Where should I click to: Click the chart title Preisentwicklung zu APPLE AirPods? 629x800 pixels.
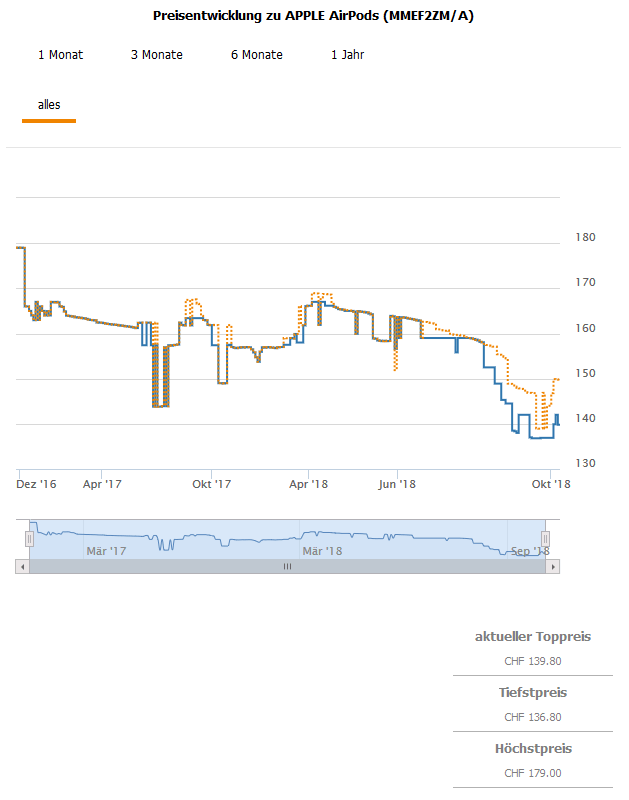314,17
